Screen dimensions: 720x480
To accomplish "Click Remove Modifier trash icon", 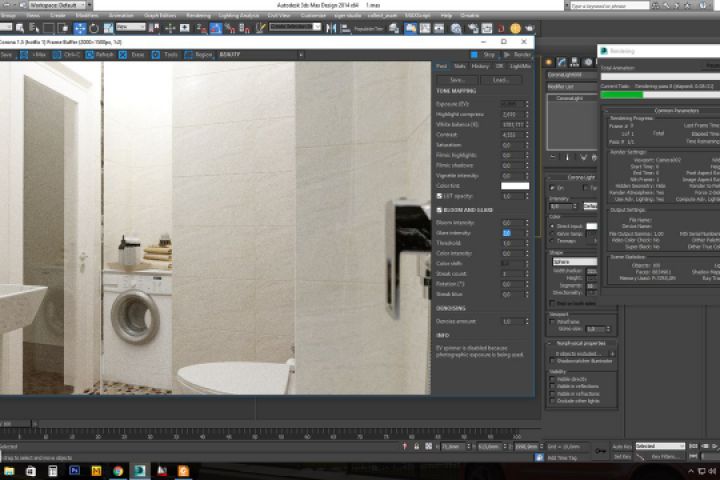I will (594, 158).
